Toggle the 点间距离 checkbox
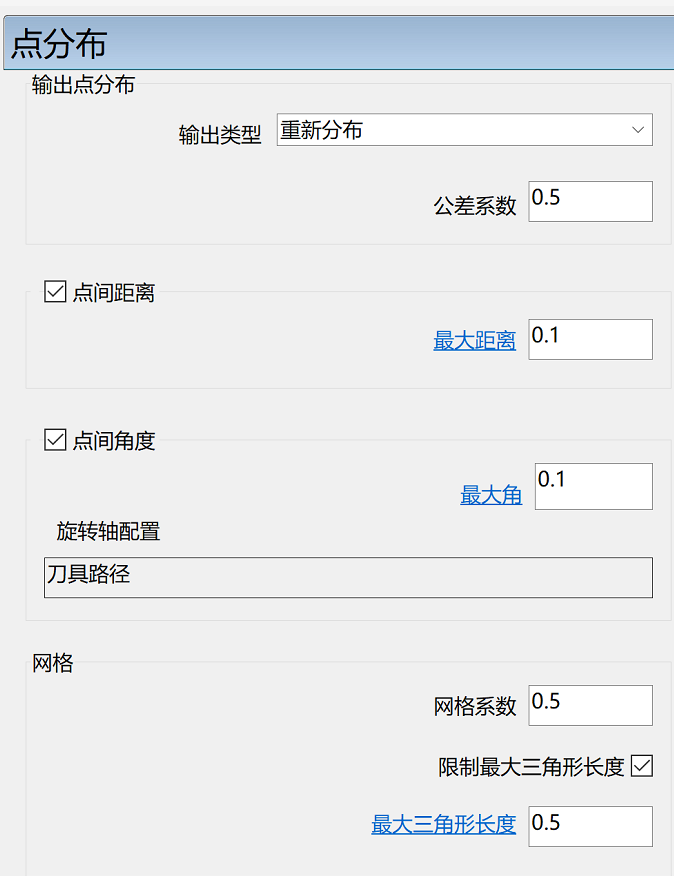 click(55, 292)
